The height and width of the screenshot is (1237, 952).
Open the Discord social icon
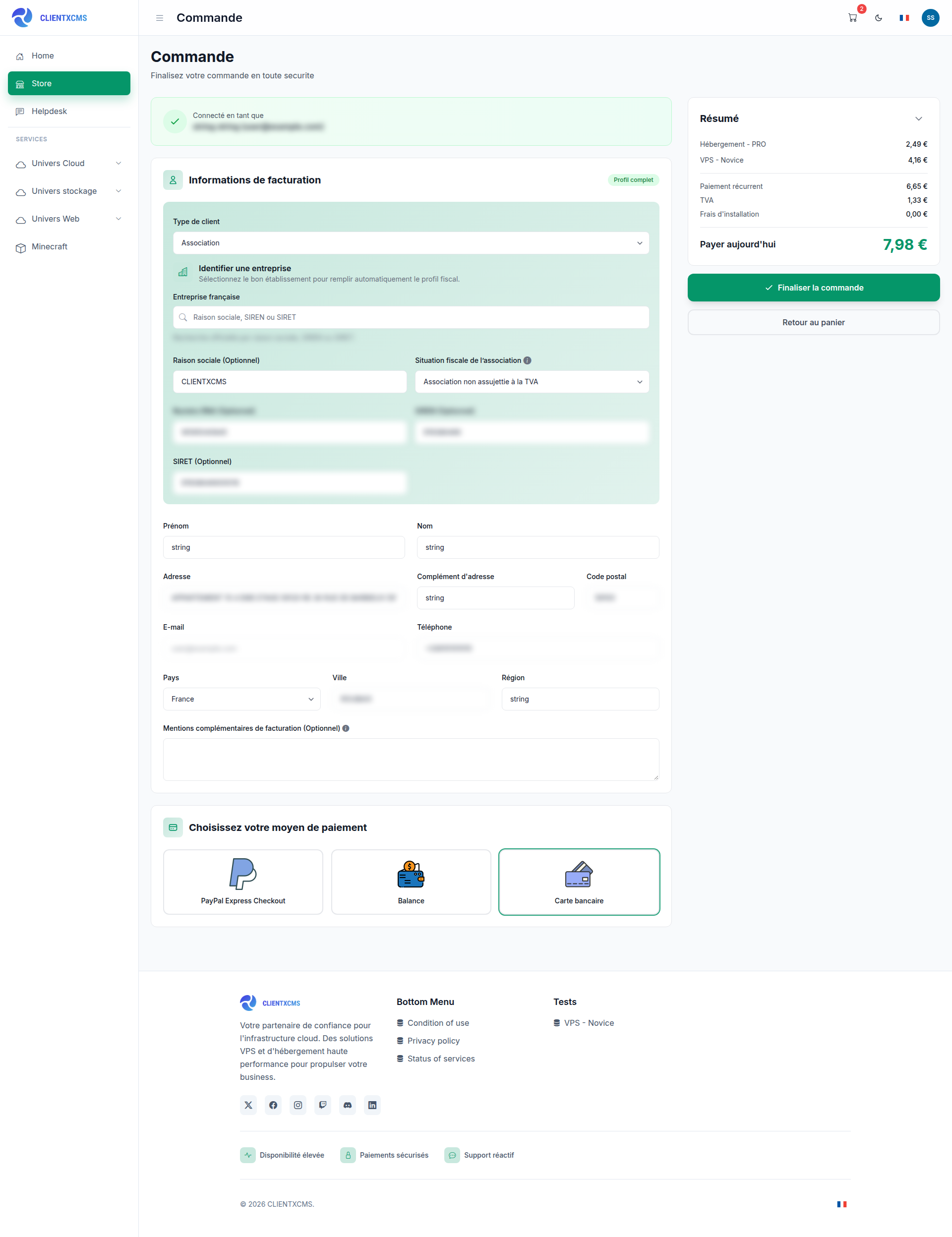coord(347,1105)
